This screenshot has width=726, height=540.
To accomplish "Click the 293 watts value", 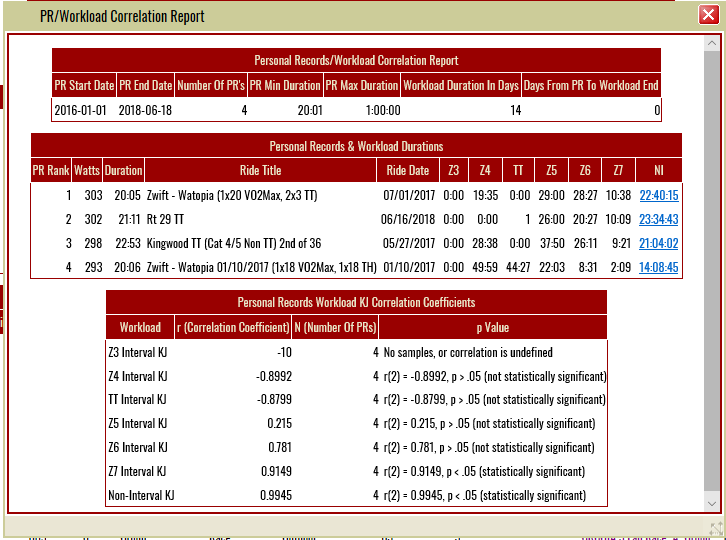I will 93,267.
